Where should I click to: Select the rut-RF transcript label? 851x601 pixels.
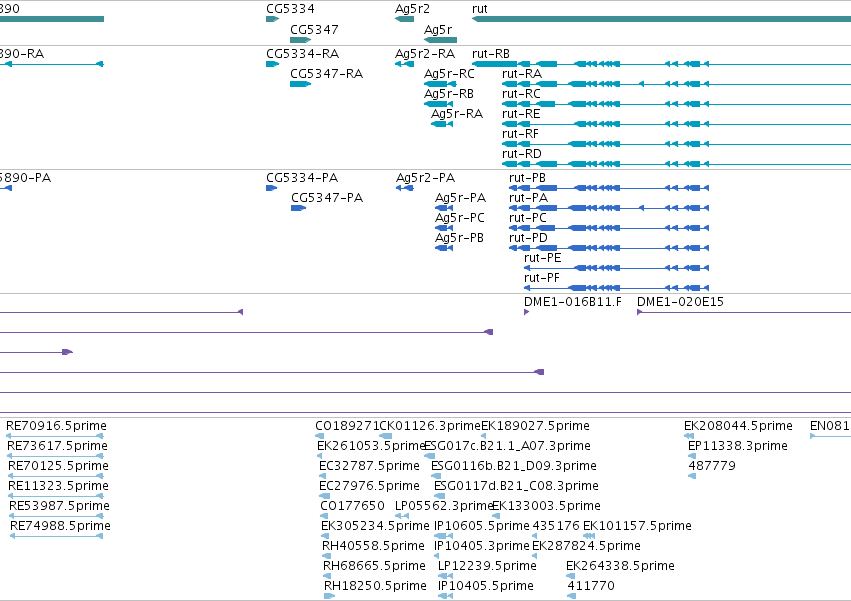click(x=520, y=134)
